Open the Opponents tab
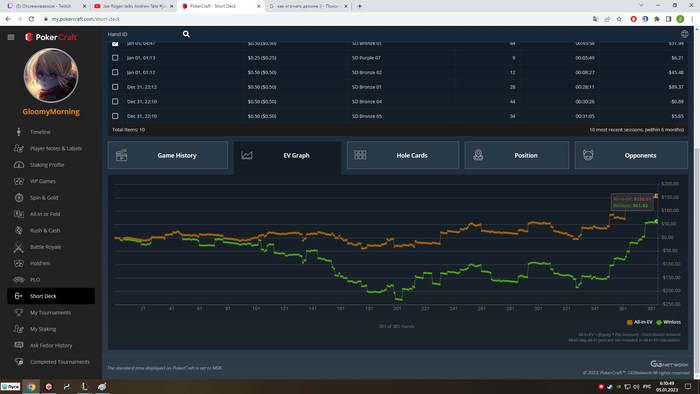This screenshot has height=394, width=700. 631,155
